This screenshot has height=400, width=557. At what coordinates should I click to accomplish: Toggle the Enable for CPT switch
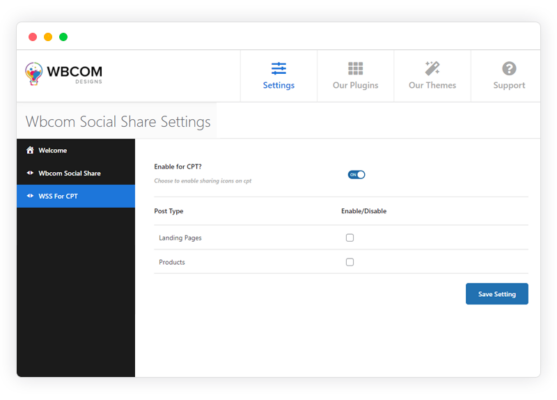point(356,174)
